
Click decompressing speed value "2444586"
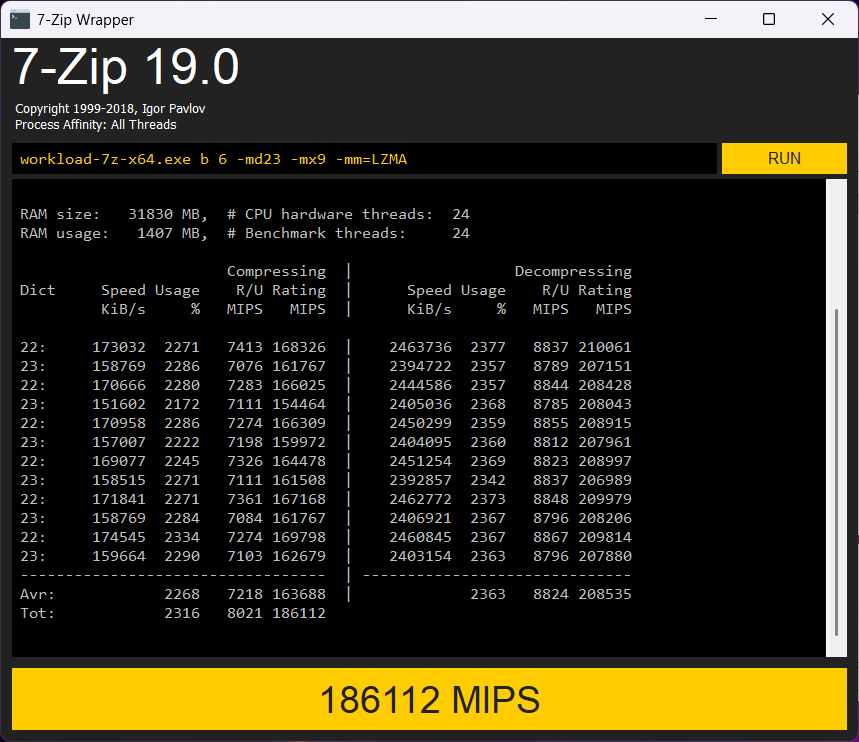point(421,385)
